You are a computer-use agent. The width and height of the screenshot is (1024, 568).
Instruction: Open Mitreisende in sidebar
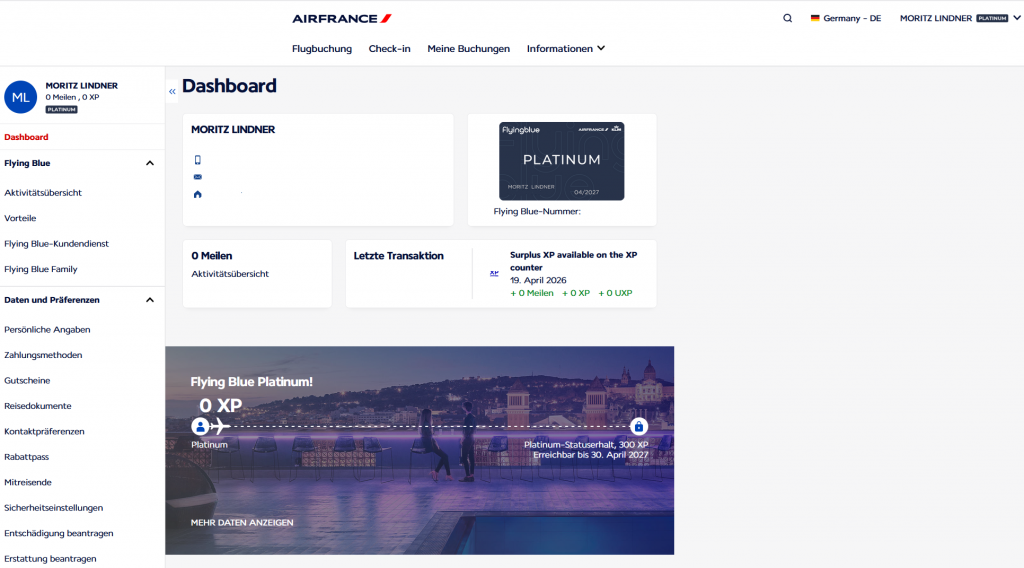click(27, 482)
